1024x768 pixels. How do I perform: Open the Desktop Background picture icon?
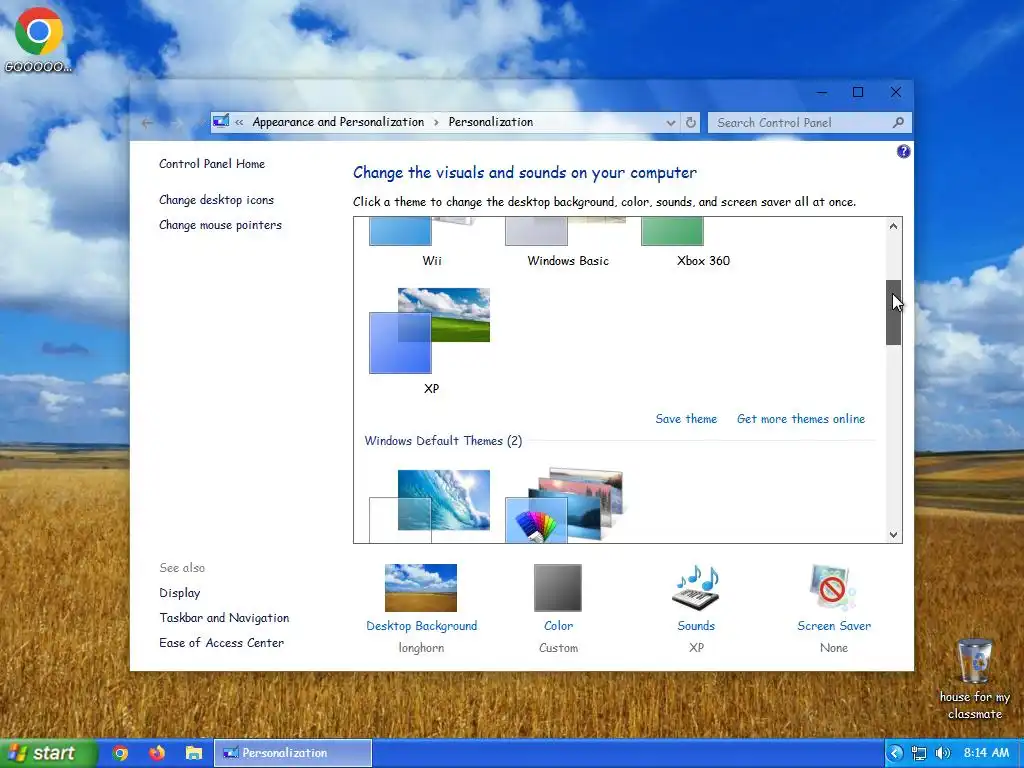[x=421, y=588]
